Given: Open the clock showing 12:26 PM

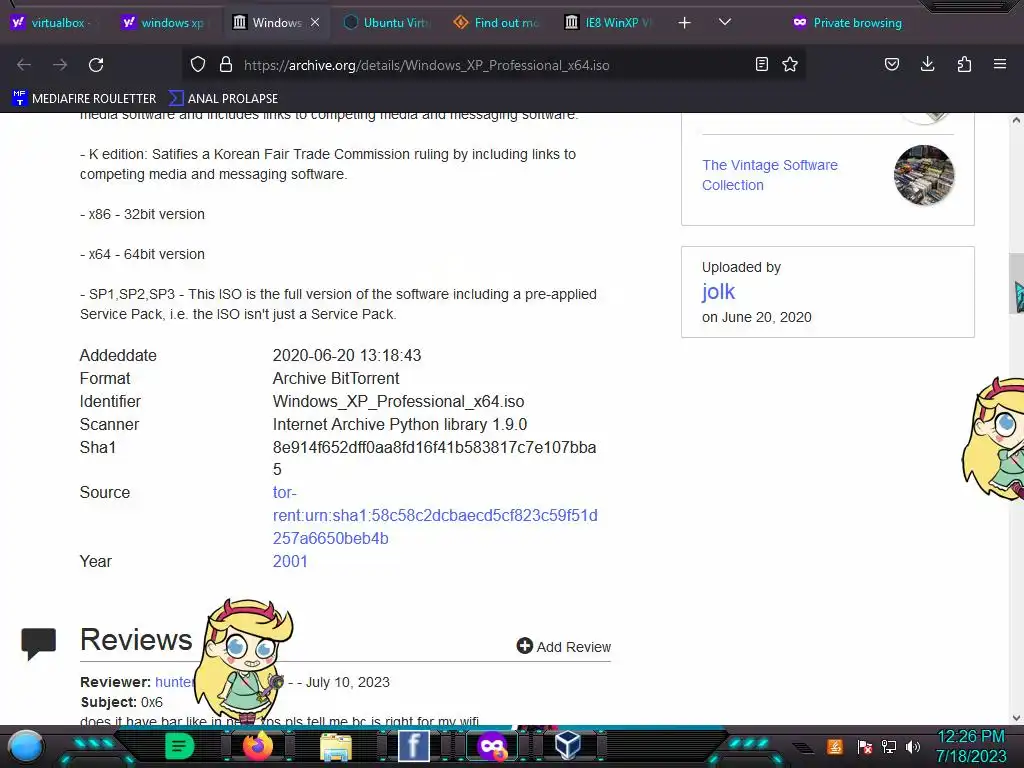Looking at the screenshot, I should pyautogui.click(x=971, y=746).
